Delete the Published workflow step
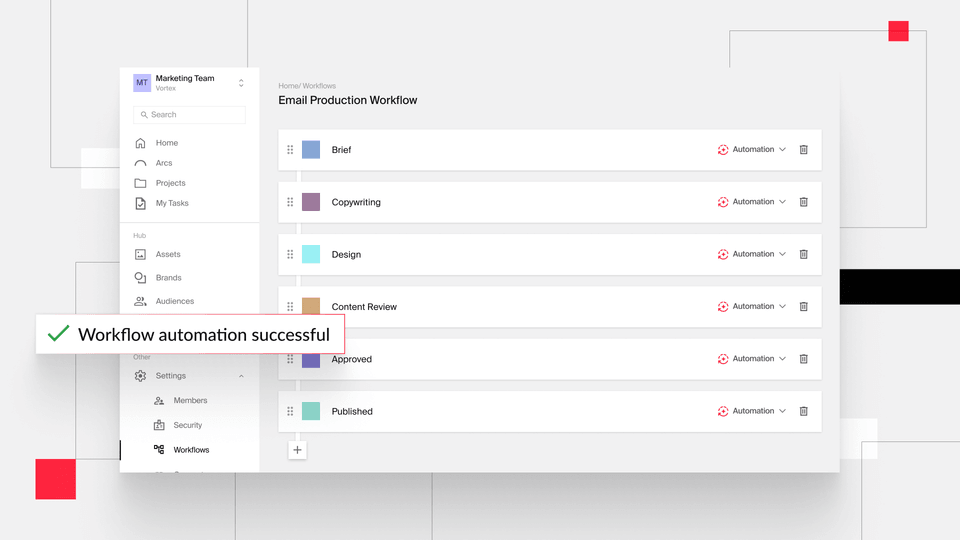The height and width of the screenshot is (540, 960). click(x=803, y=411)
